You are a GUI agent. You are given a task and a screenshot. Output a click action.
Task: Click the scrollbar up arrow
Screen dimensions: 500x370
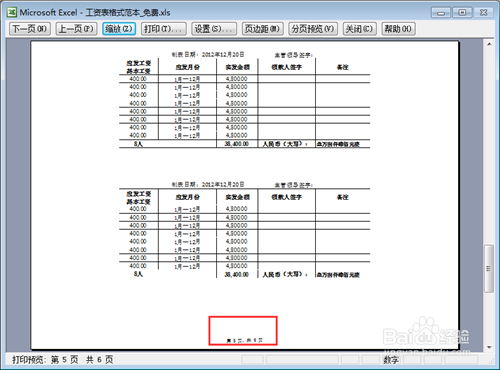pyautogui.click(x=489, y=44)
